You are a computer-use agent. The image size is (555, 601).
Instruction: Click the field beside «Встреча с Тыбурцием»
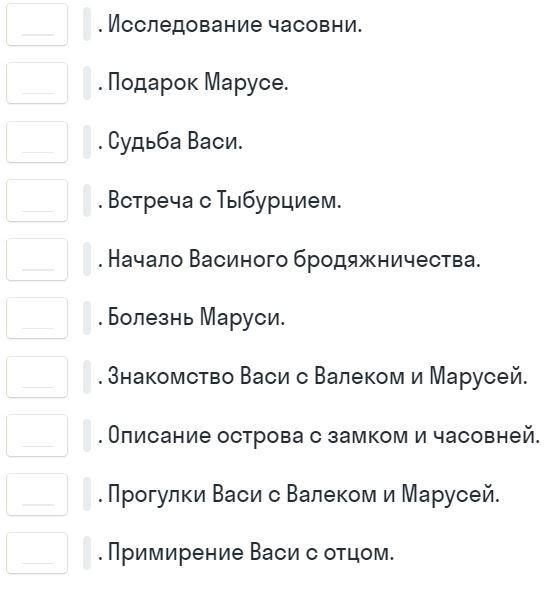(37, 200)
